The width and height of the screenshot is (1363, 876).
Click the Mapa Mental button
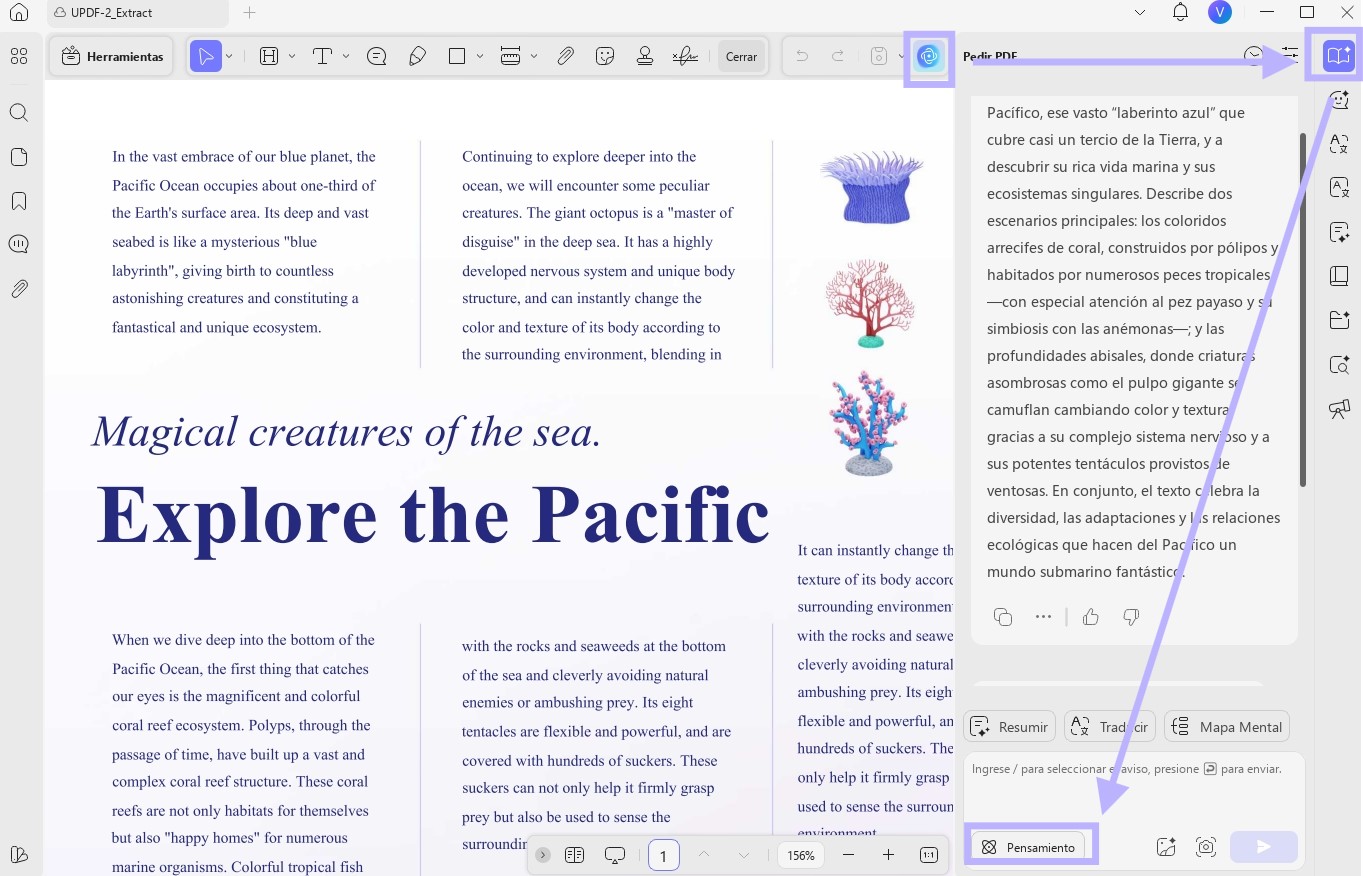pyautogui.click(x=1227, y=727)
